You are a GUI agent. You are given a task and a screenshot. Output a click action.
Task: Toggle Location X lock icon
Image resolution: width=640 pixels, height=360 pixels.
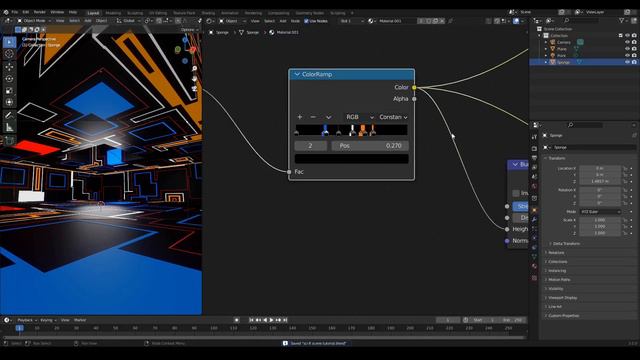coord(625,168)
